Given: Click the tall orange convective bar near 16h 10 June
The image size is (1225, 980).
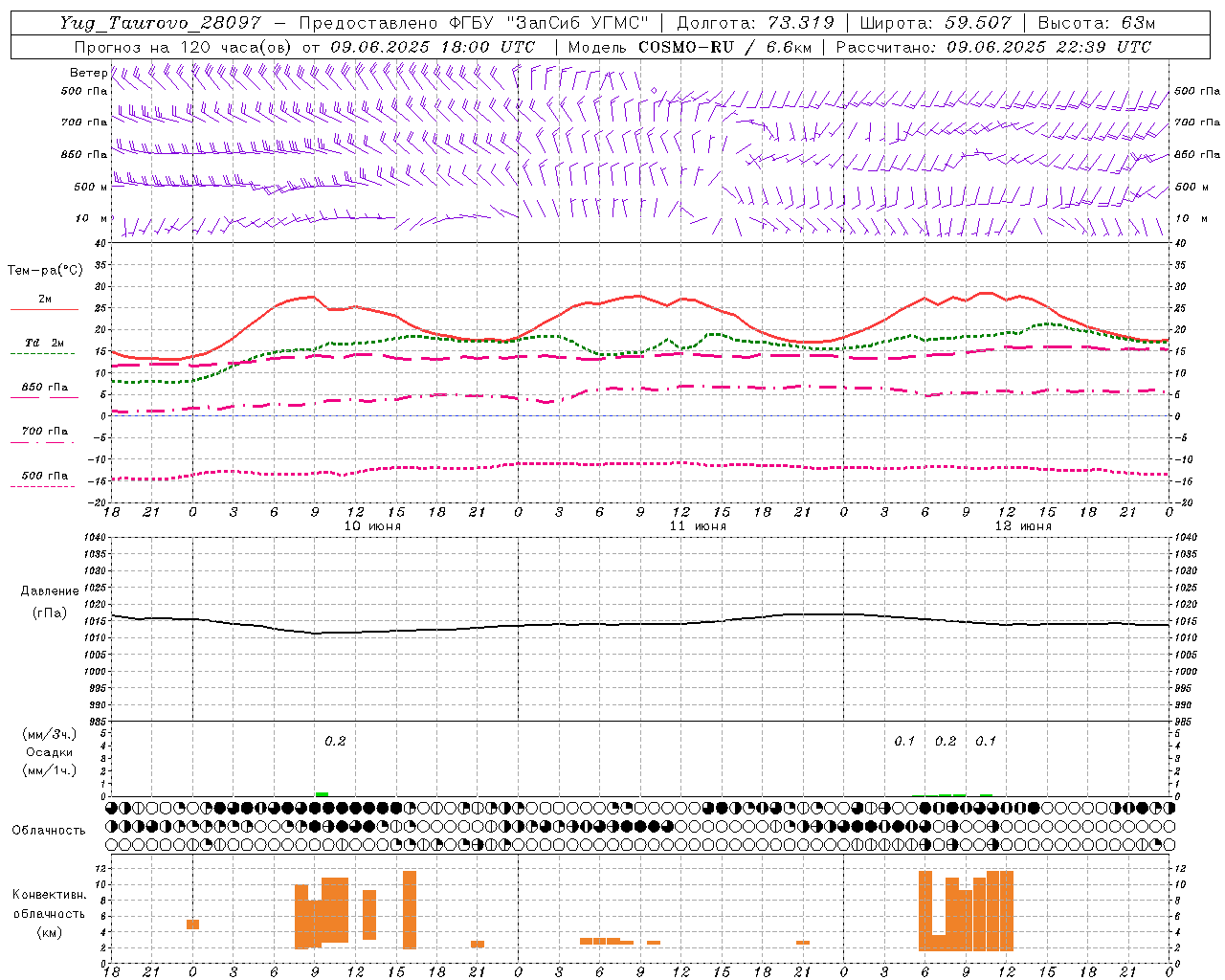Looking at the screenshot, I should tap(410, 909).
